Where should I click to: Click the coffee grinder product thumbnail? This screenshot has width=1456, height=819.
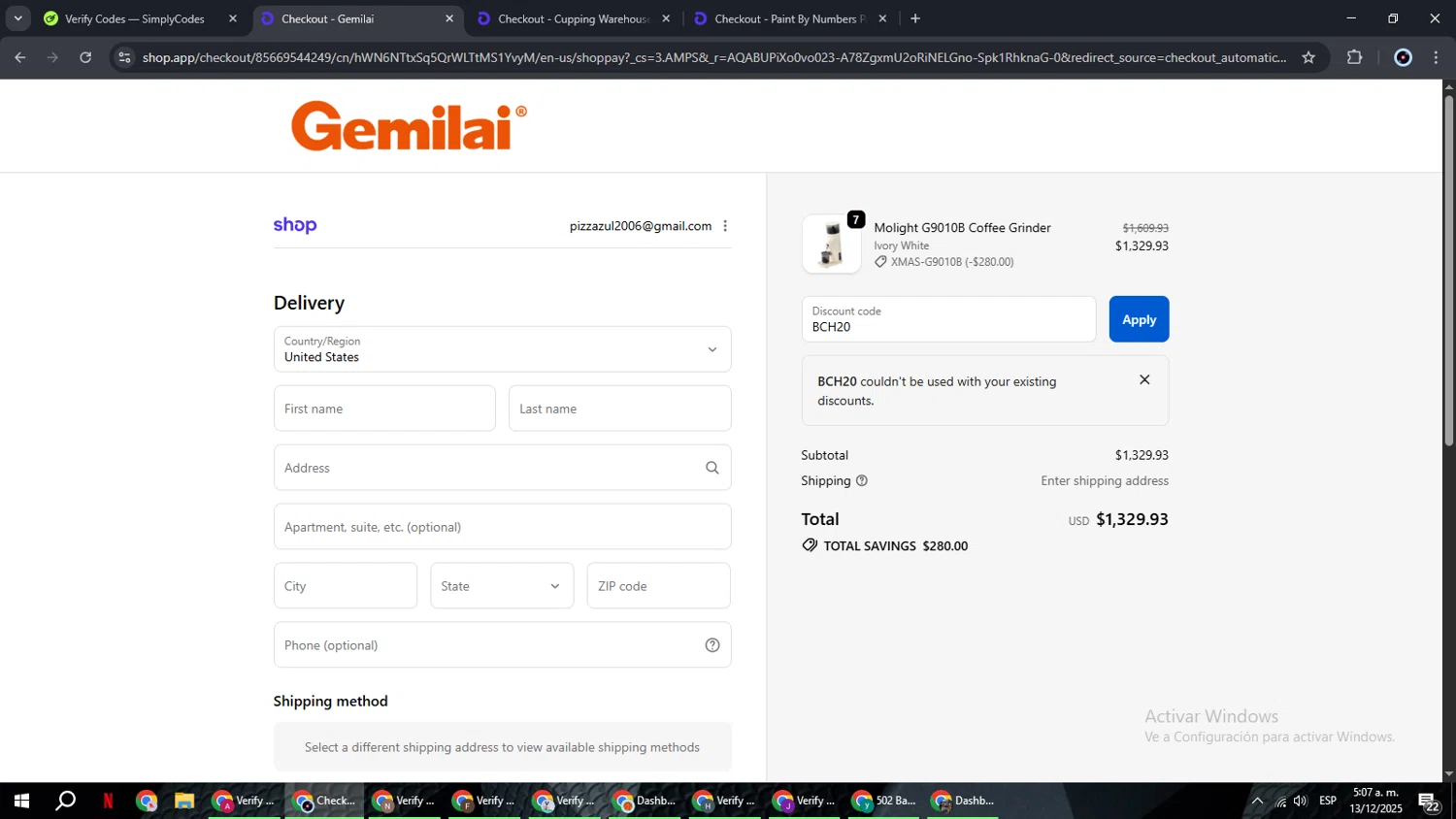[x=832, y=244]
